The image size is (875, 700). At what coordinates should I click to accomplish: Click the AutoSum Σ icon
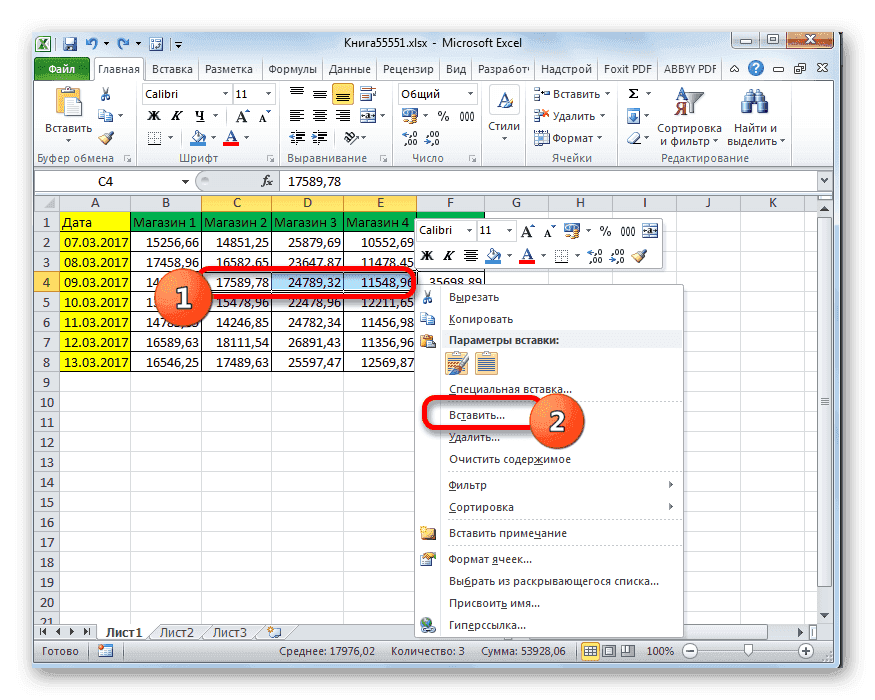click(633, 93)
